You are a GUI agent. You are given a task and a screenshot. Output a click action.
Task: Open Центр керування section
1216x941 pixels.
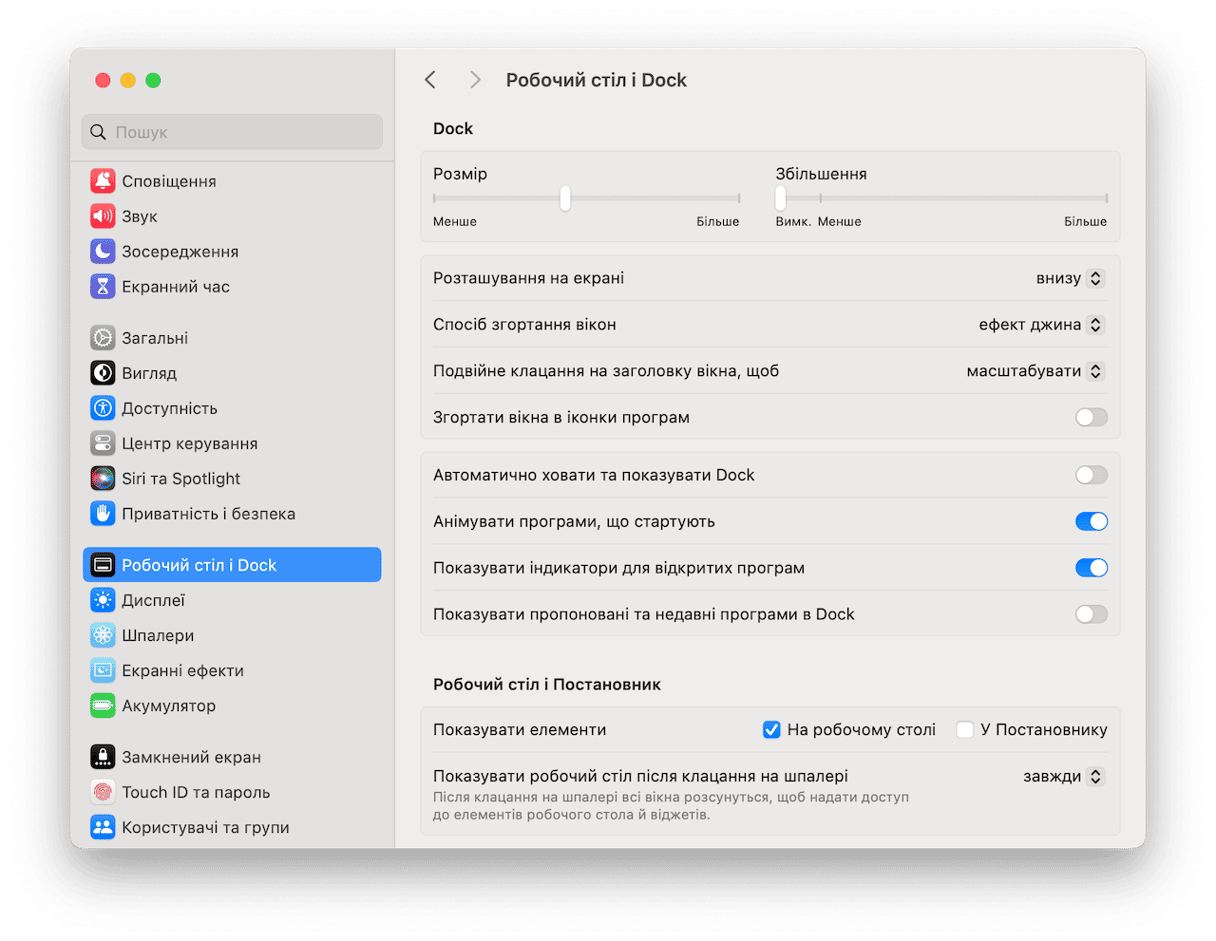coord(232,443)
